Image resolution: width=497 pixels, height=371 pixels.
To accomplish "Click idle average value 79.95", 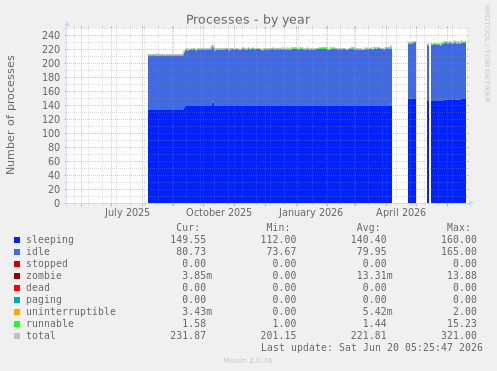I will (x=371, y=252).
